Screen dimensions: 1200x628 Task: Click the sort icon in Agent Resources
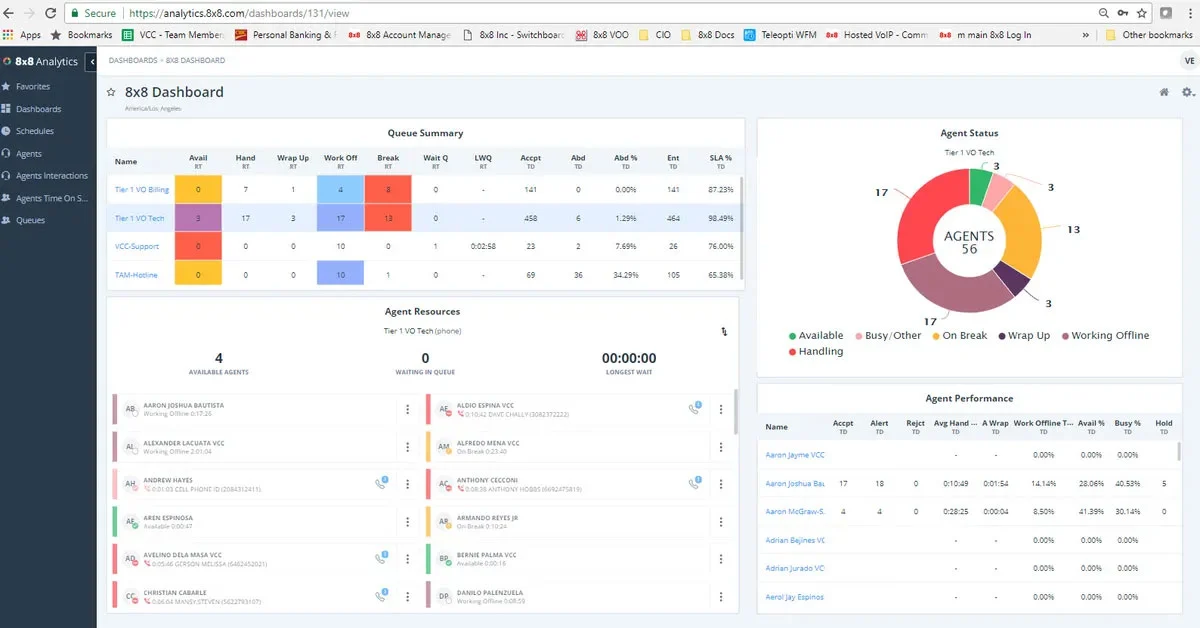[723, 332]
